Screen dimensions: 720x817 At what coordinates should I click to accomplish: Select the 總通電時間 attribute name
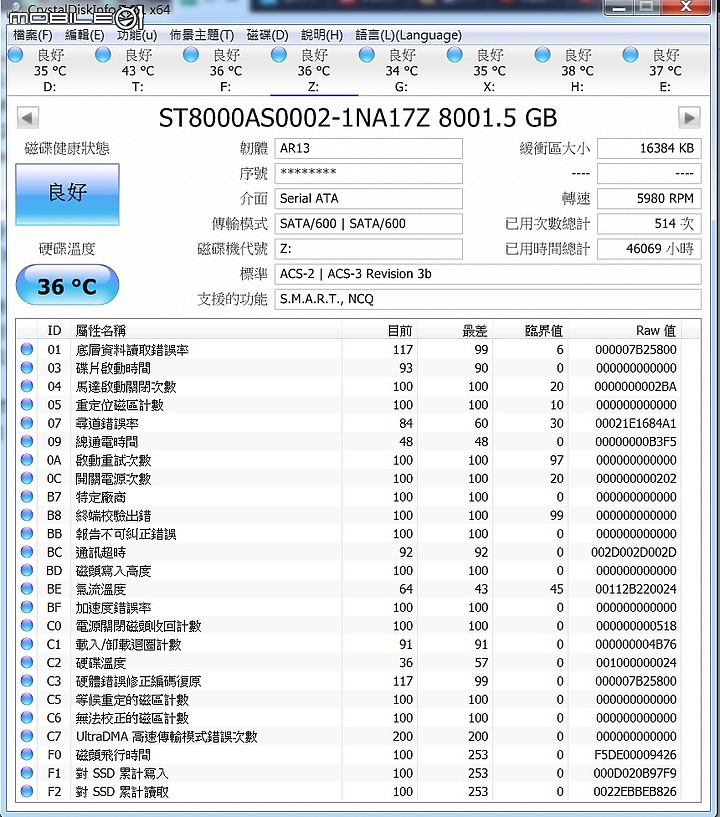click(x=107, y=442)
